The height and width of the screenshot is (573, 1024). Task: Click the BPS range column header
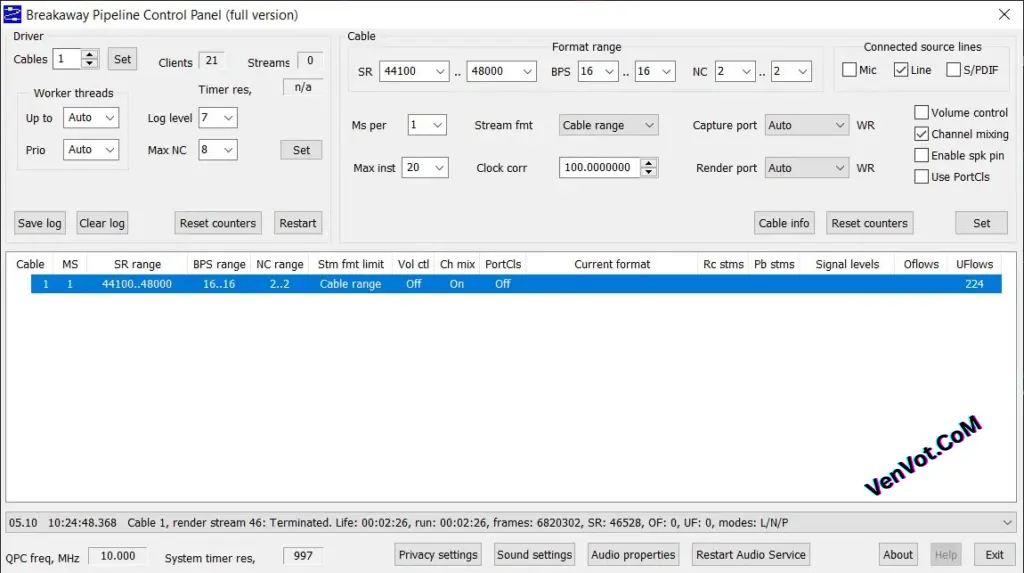219,264
